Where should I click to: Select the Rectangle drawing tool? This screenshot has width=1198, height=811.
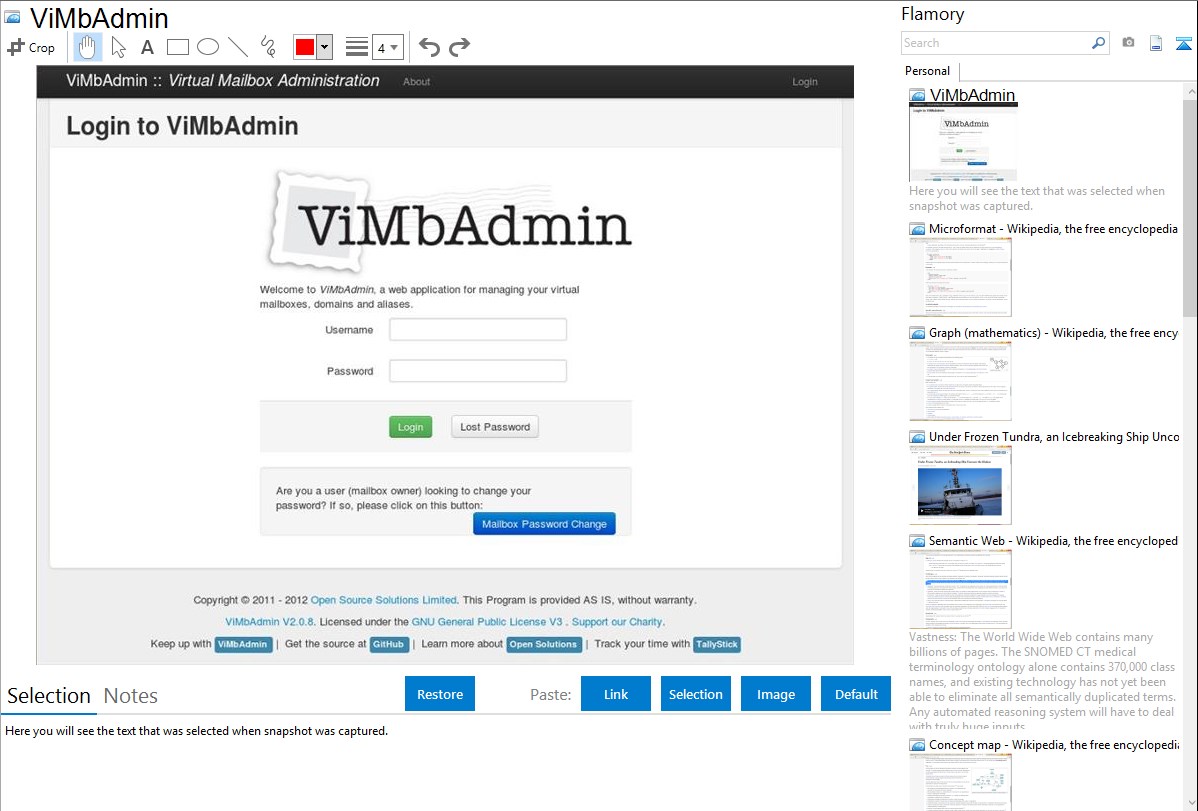coord(177,47)
